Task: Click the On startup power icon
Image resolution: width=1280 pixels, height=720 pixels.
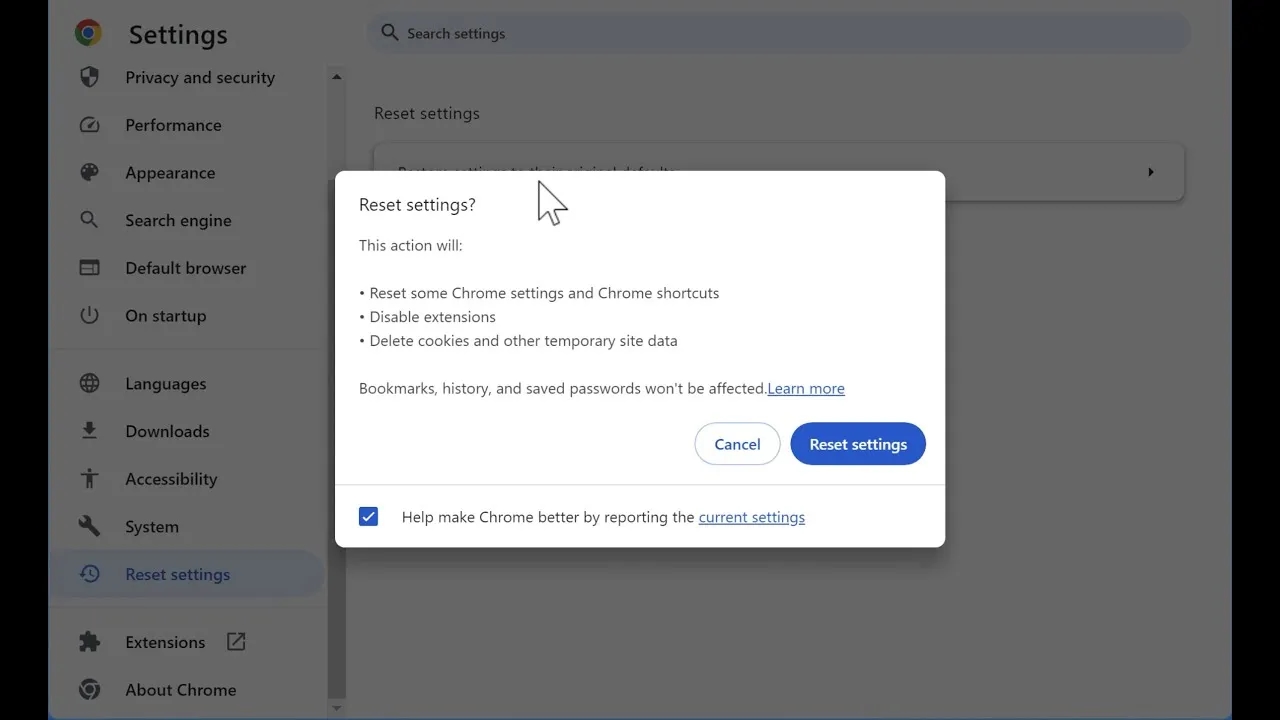Action: (x=89, y=316)
